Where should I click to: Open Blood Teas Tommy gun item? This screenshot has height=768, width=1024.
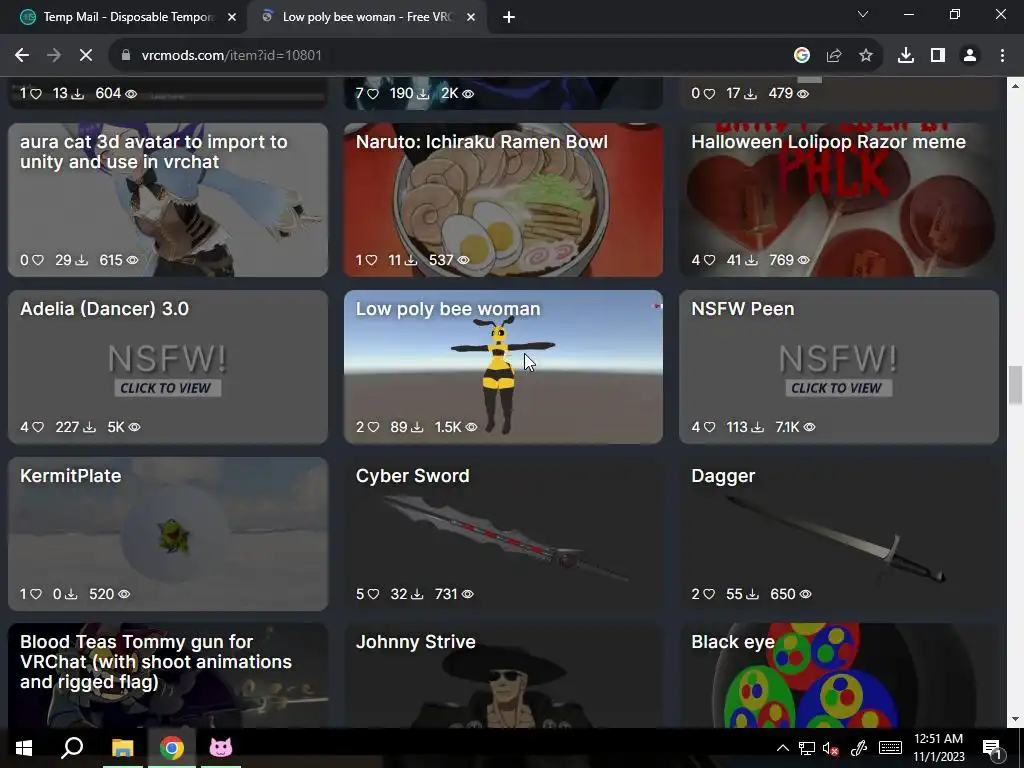pyautogui.click(x=168, y=676)
